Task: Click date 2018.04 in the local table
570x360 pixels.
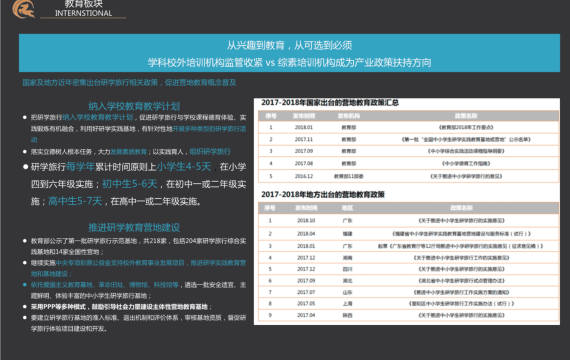Action: click(306, 234)
